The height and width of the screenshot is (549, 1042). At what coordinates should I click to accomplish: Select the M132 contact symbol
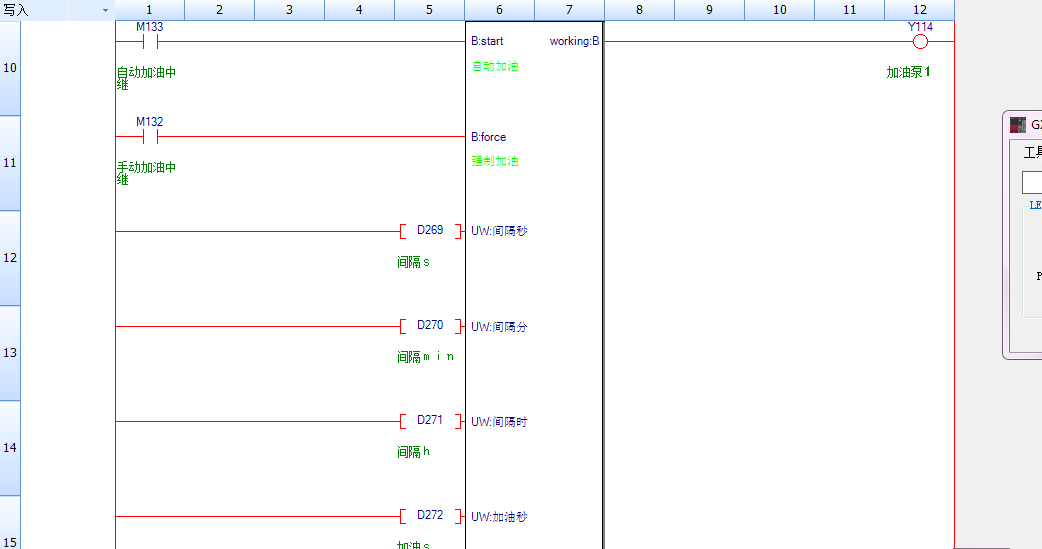[x=150, y=136]
